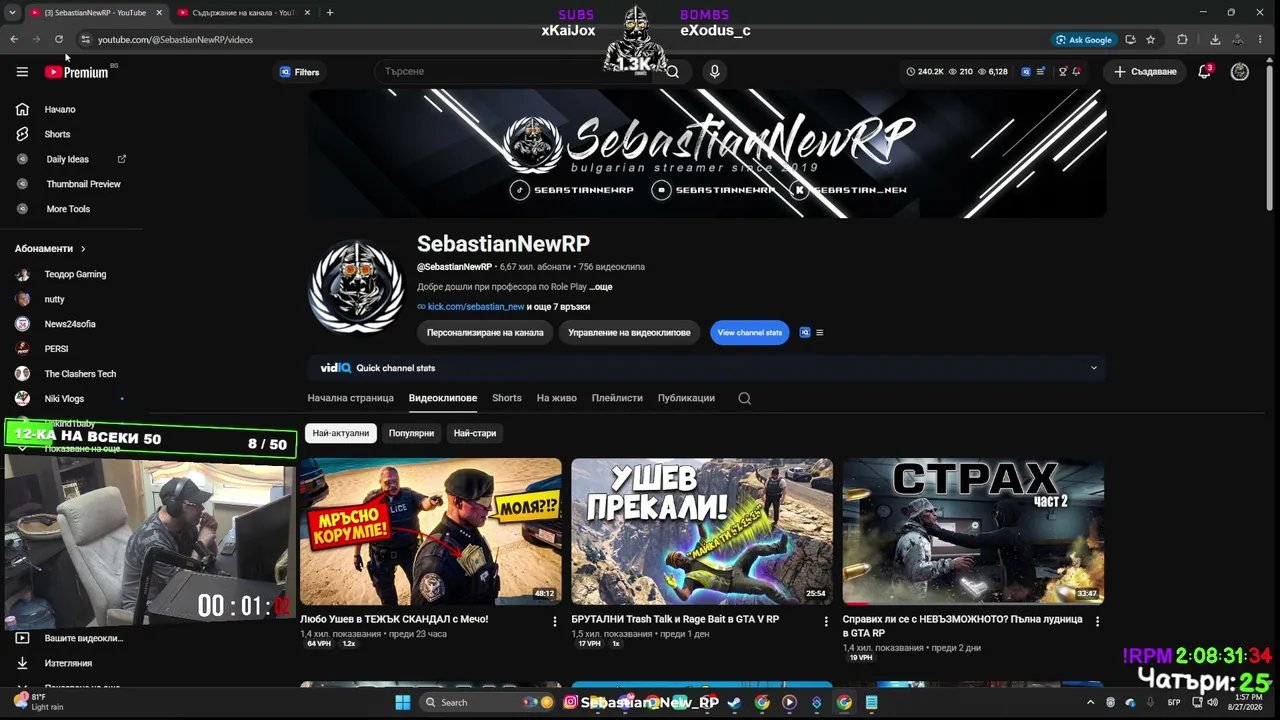Open the YouTube hamburger guide menu

pyautogui.click(x=22, y=72)
